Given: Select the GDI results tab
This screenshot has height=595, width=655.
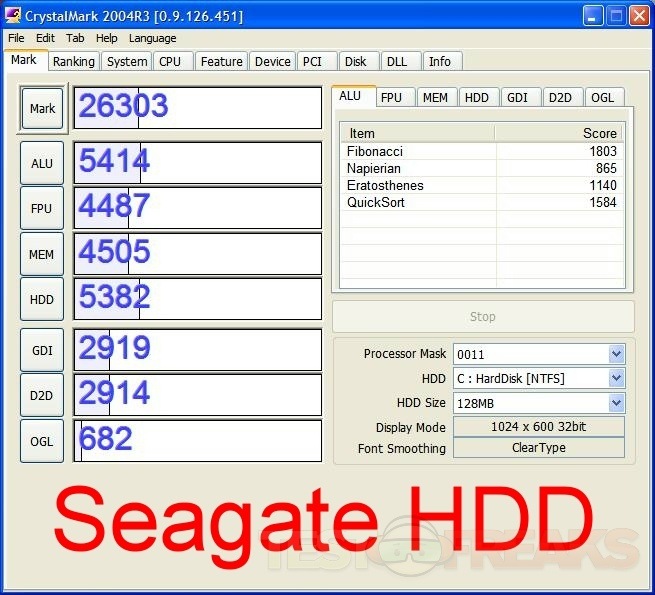Looking at the screenshot, I should tap(517, 97).
